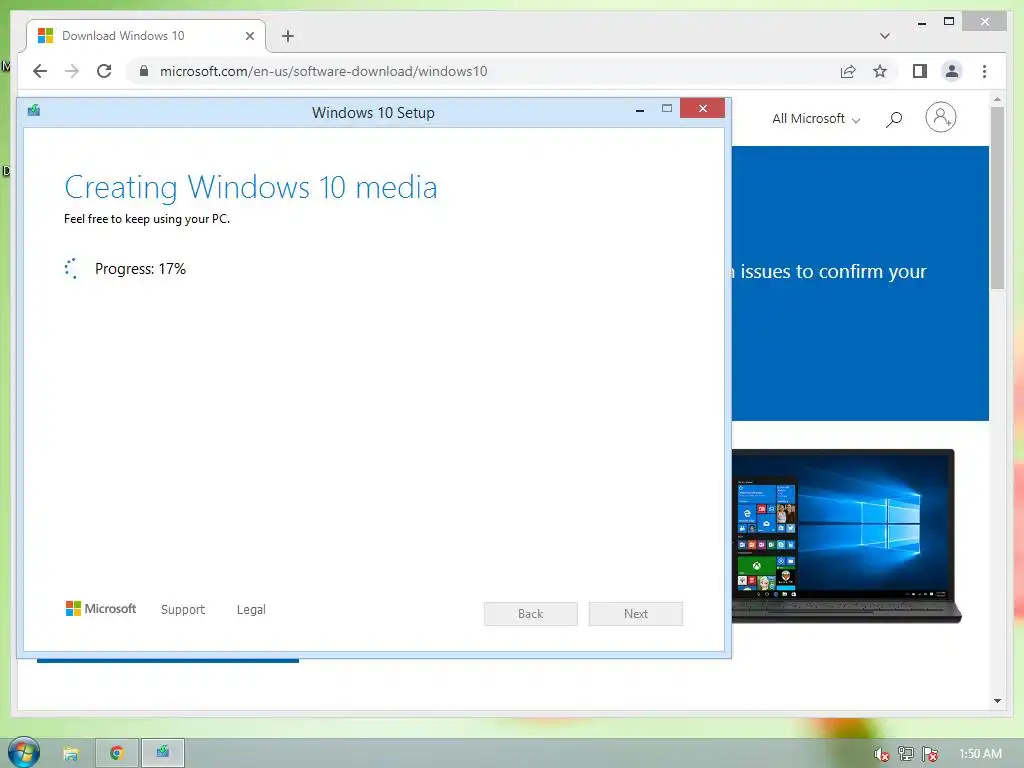Screen dimensions: 1024x768
Task: Bookmark this page with the star
Action: tap(880, 71)
